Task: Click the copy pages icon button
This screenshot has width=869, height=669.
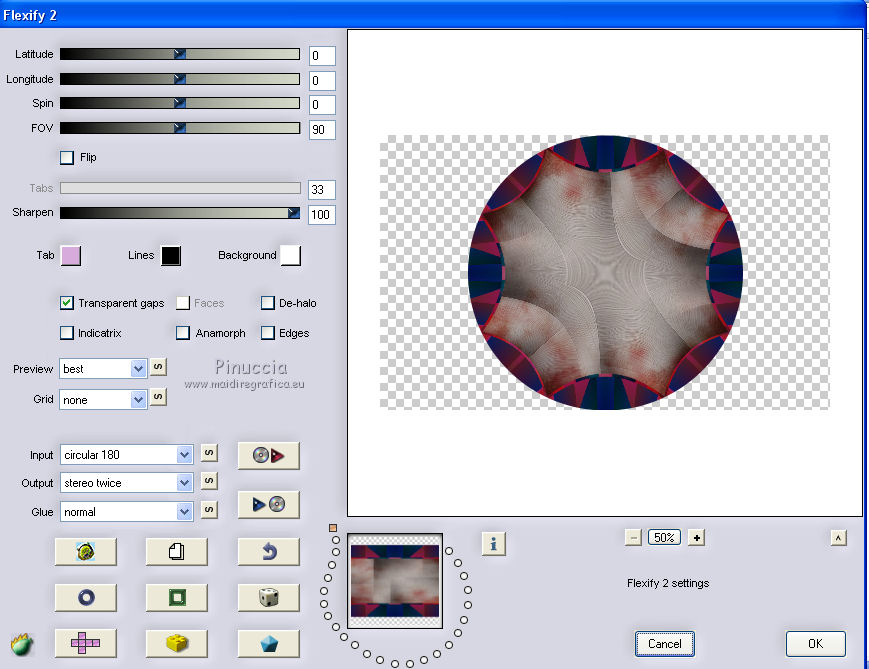Action: (177, 551)
